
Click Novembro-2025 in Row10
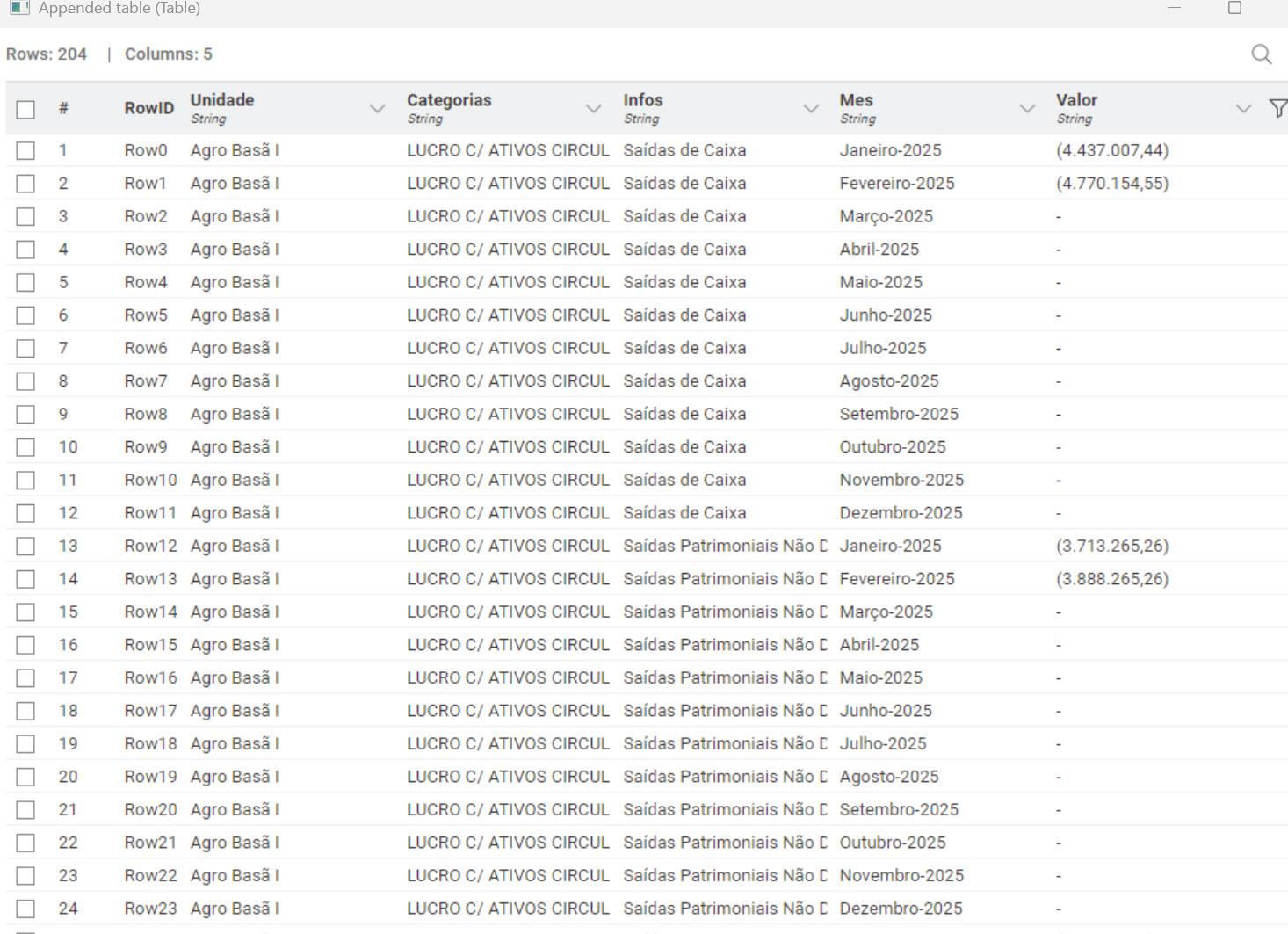click(901, 480)
